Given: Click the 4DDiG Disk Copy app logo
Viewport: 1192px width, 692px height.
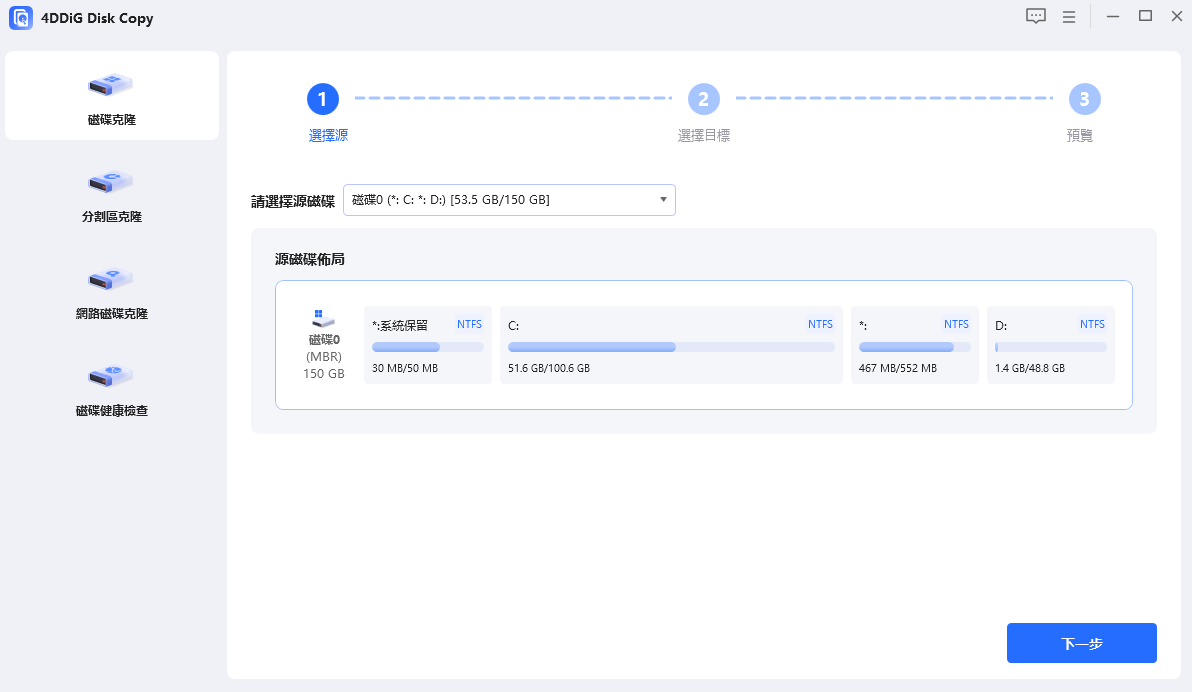Looking at the screenshot, I should coord(20,18).
